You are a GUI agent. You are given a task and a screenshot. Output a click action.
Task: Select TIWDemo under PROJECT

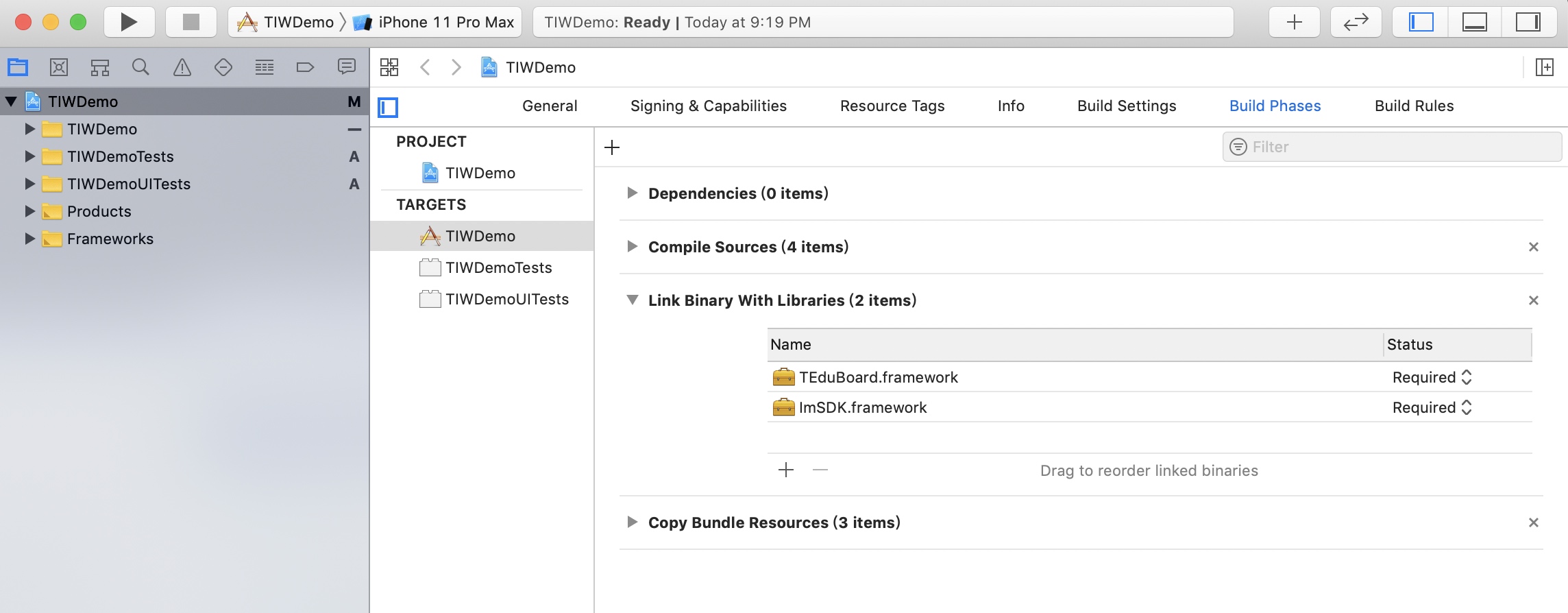click(480, 173)
